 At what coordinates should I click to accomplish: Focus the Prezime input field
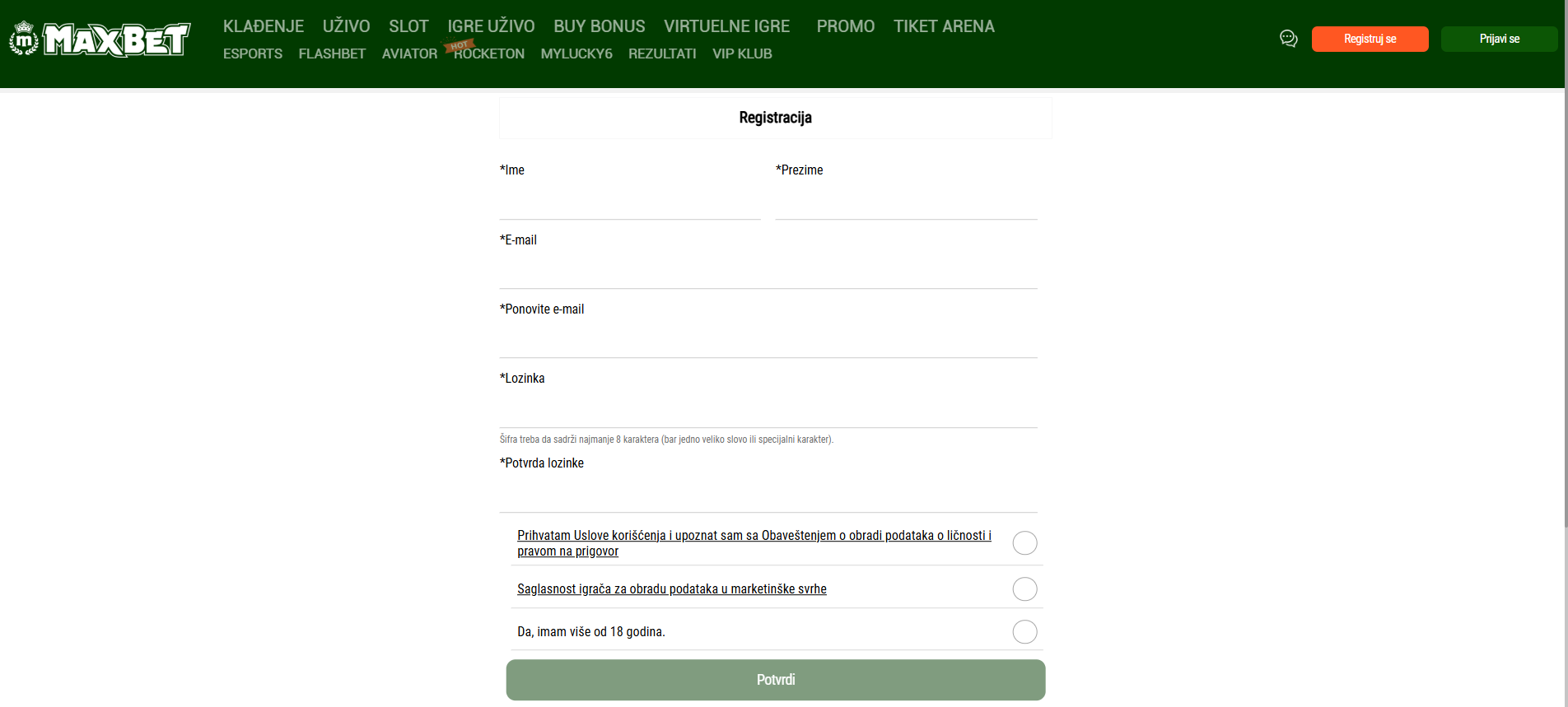906,202
